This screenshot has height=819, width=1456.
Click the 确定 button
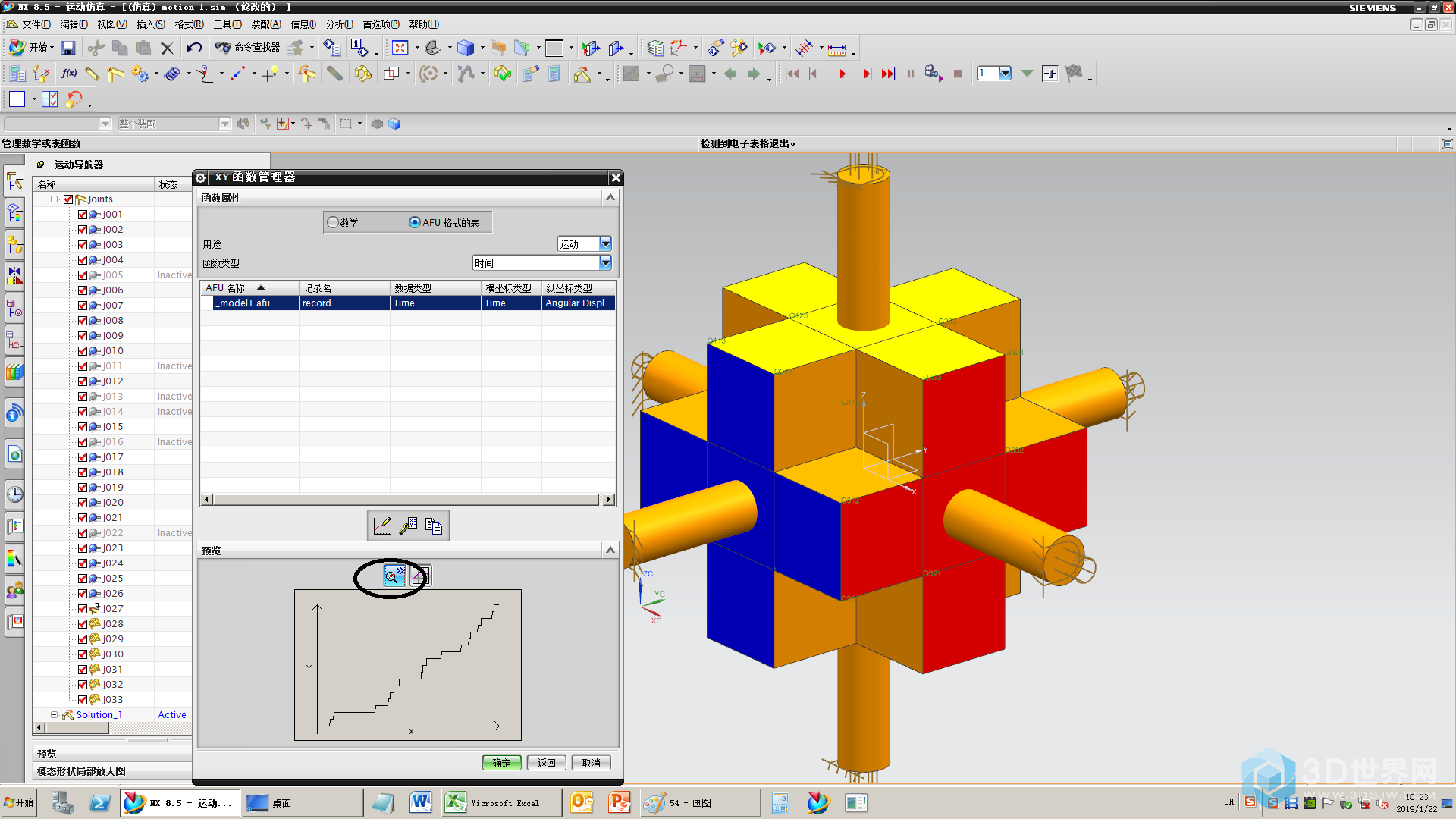(x=502, y=763)
